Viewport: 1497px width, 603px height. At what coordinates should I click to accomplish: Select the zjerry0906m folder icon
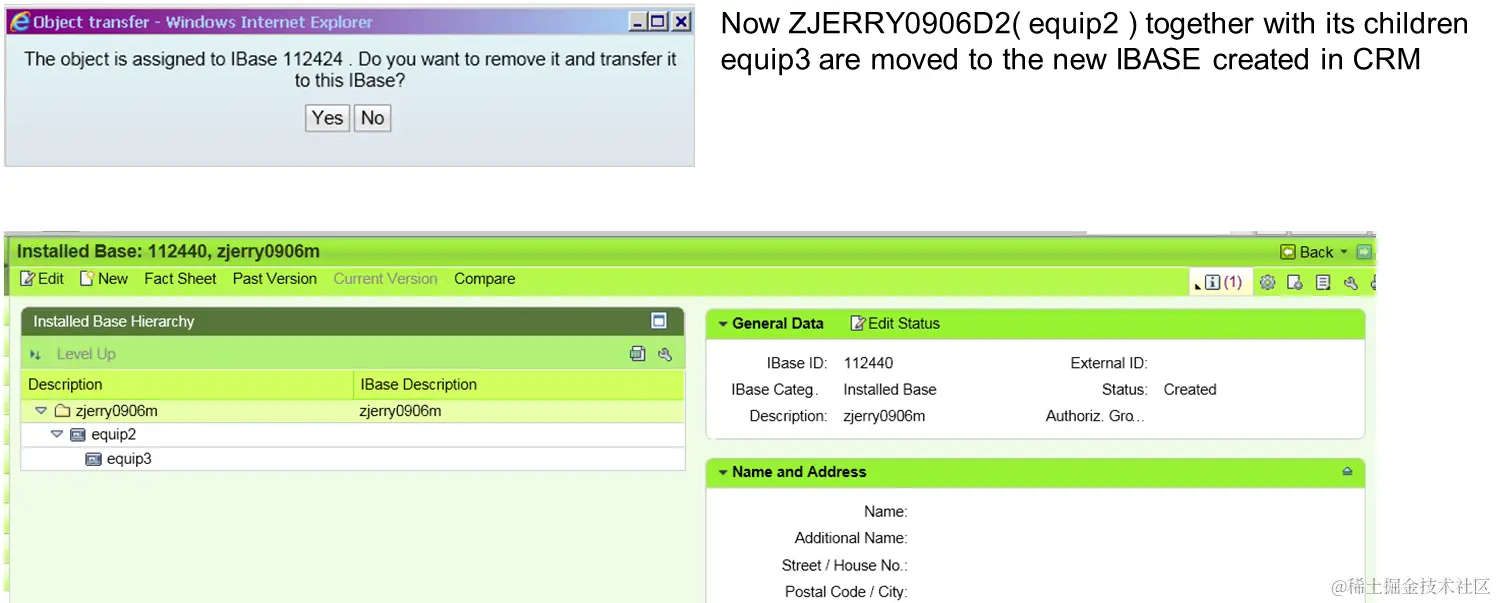point(62,411)
